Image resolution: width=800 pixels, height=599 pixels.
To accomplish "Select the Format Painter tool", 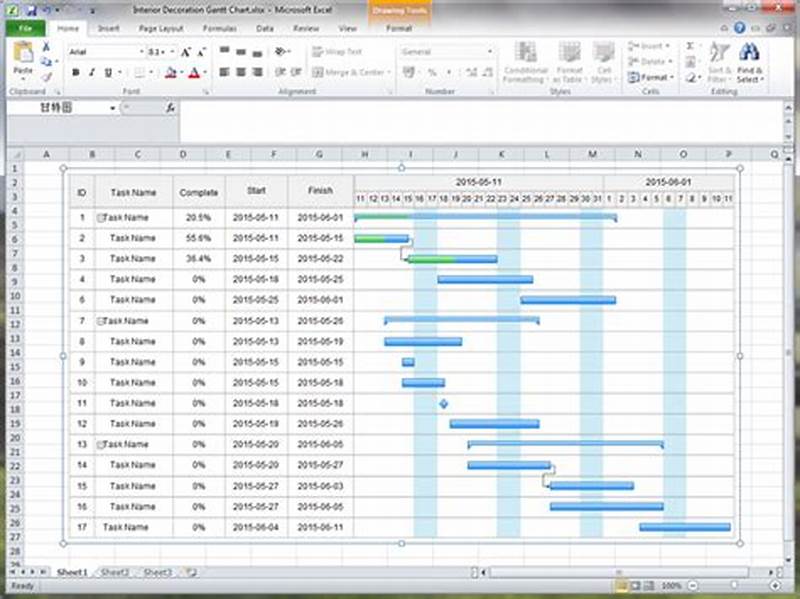I will [x=46, y=78].
